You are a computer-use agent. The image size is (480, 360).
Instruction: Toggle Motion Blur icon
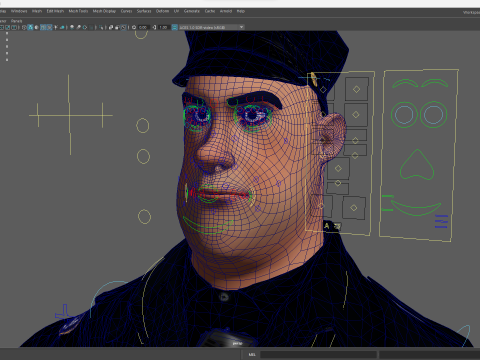point(78,27)
